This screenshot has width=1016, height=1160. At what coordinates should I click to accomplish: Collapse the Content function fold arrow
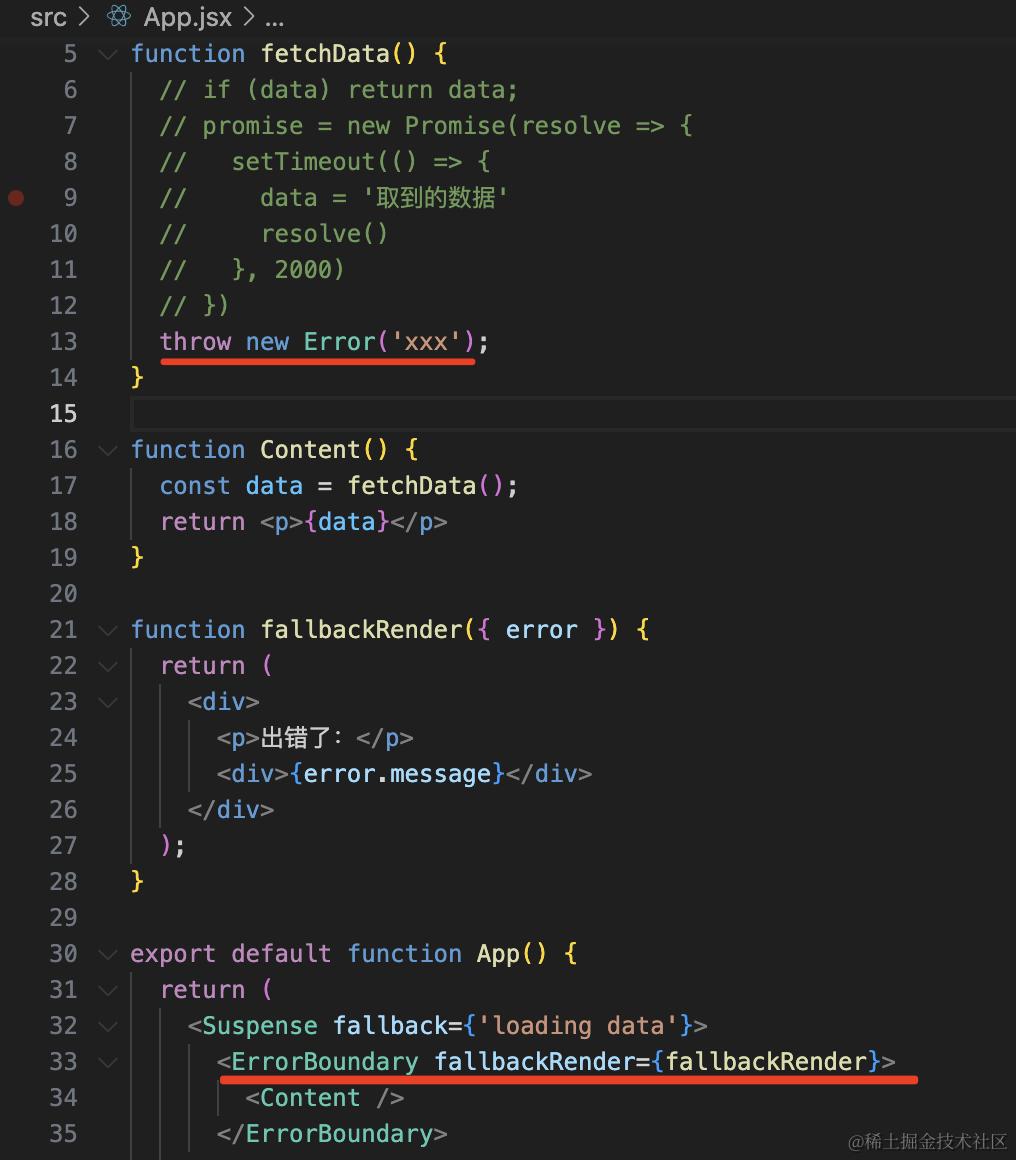click(108, 450)
